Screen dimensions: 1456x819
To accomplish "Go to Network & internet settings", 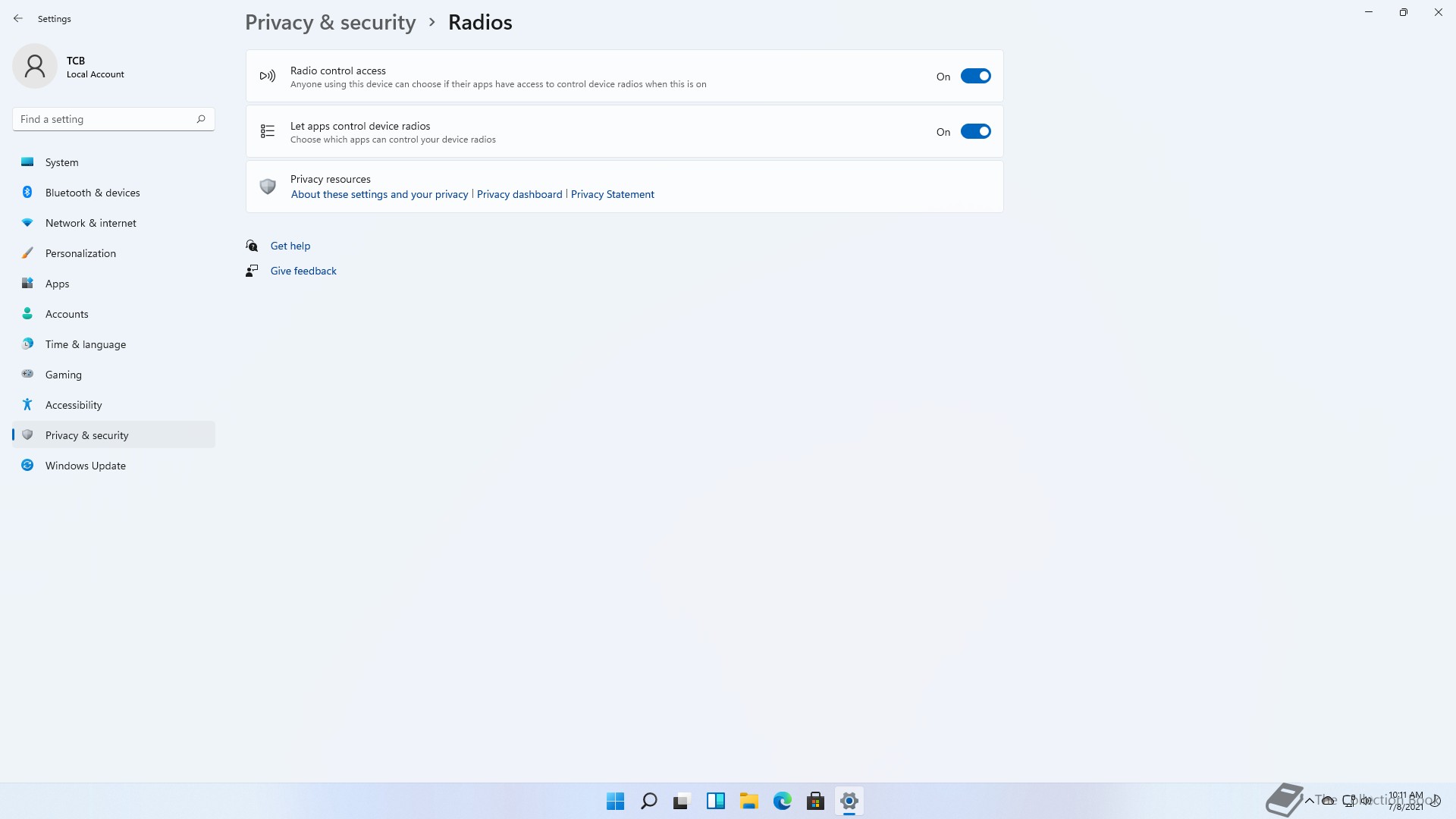I will [114, 222].
